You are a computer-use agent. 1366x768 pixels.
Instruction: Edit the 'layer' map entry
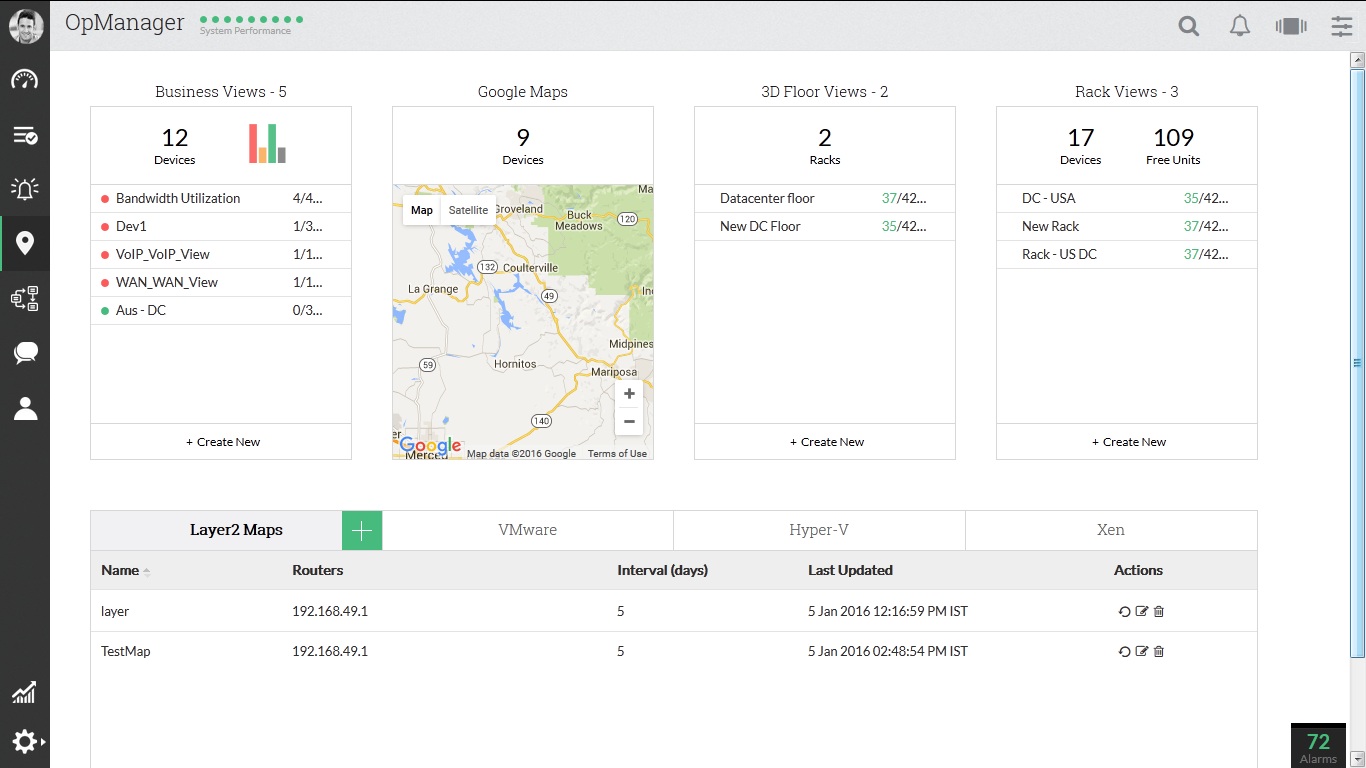(x=1142, y=611)
